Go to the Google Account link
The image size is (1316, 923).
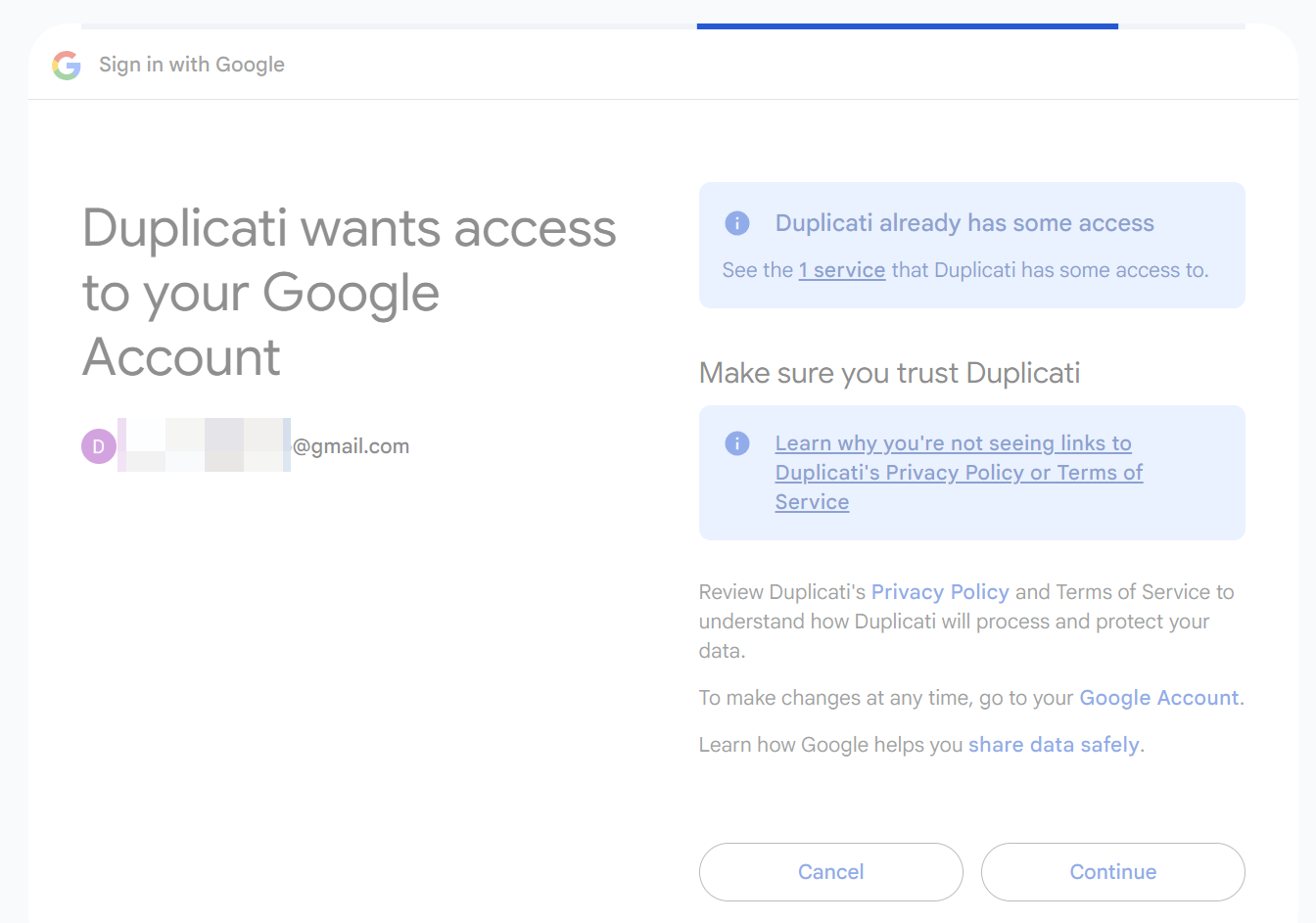click(1159, 698)
